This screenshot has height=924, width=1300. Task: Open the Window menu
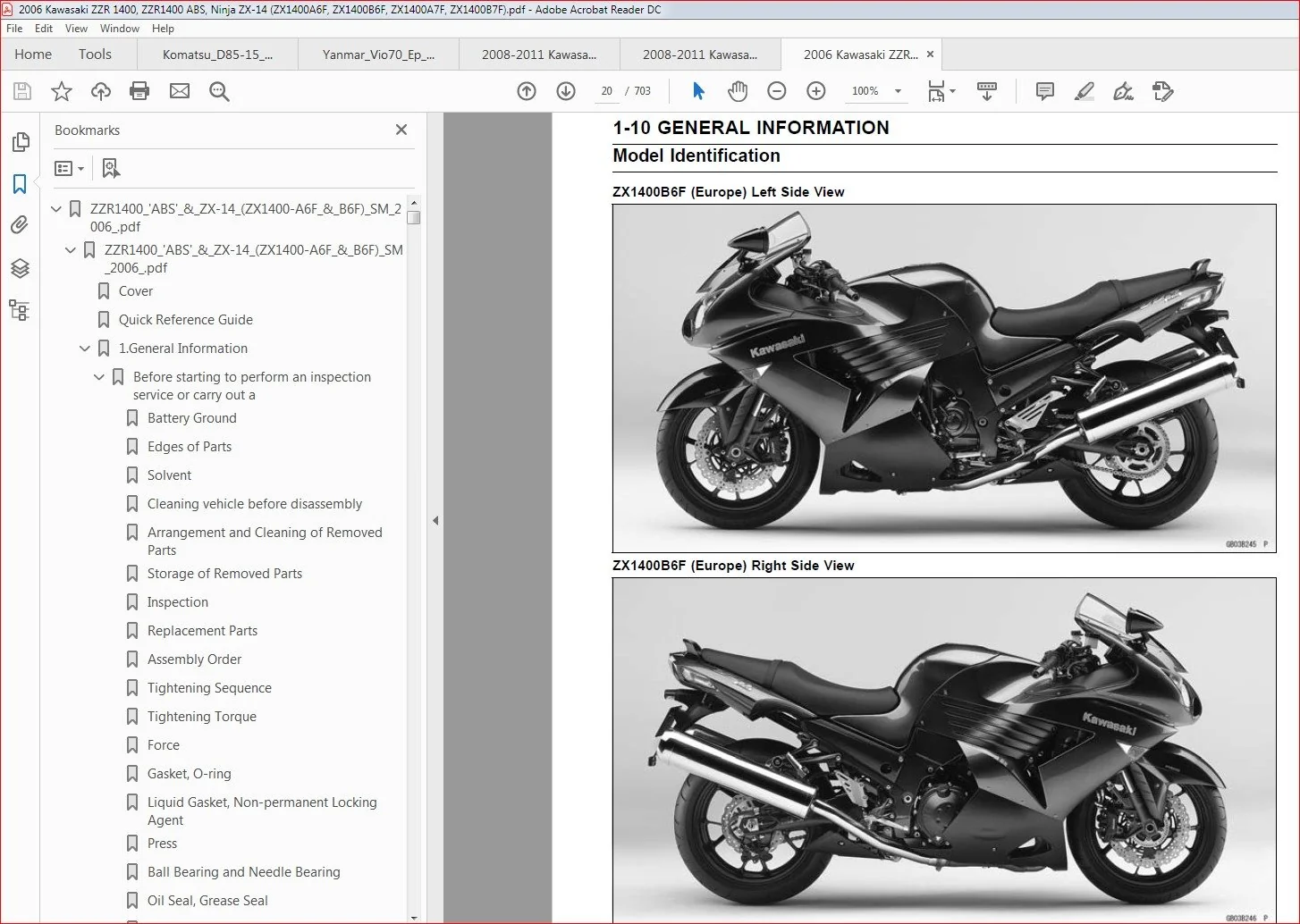[x=120, y=29]
